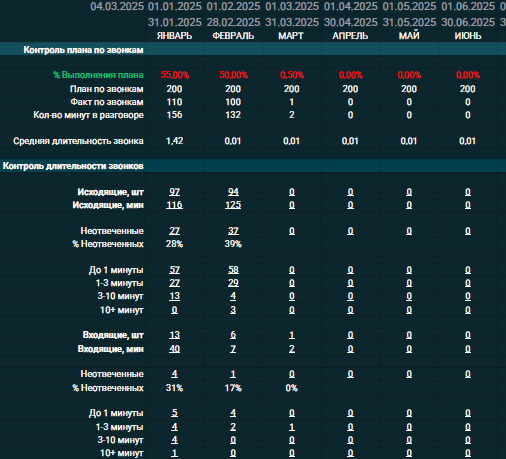This screenshot has height=459, width=506.
Task: Click January average call duration 1,42
Action: pyautogui.click(x=174, y=141)
